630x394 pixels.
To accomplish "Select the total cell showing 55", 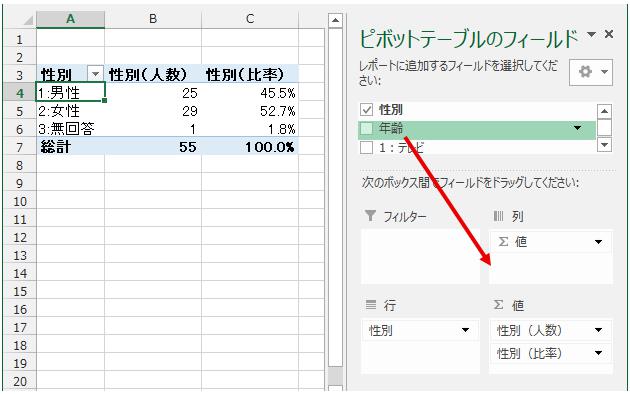I will tap(153, 146).
